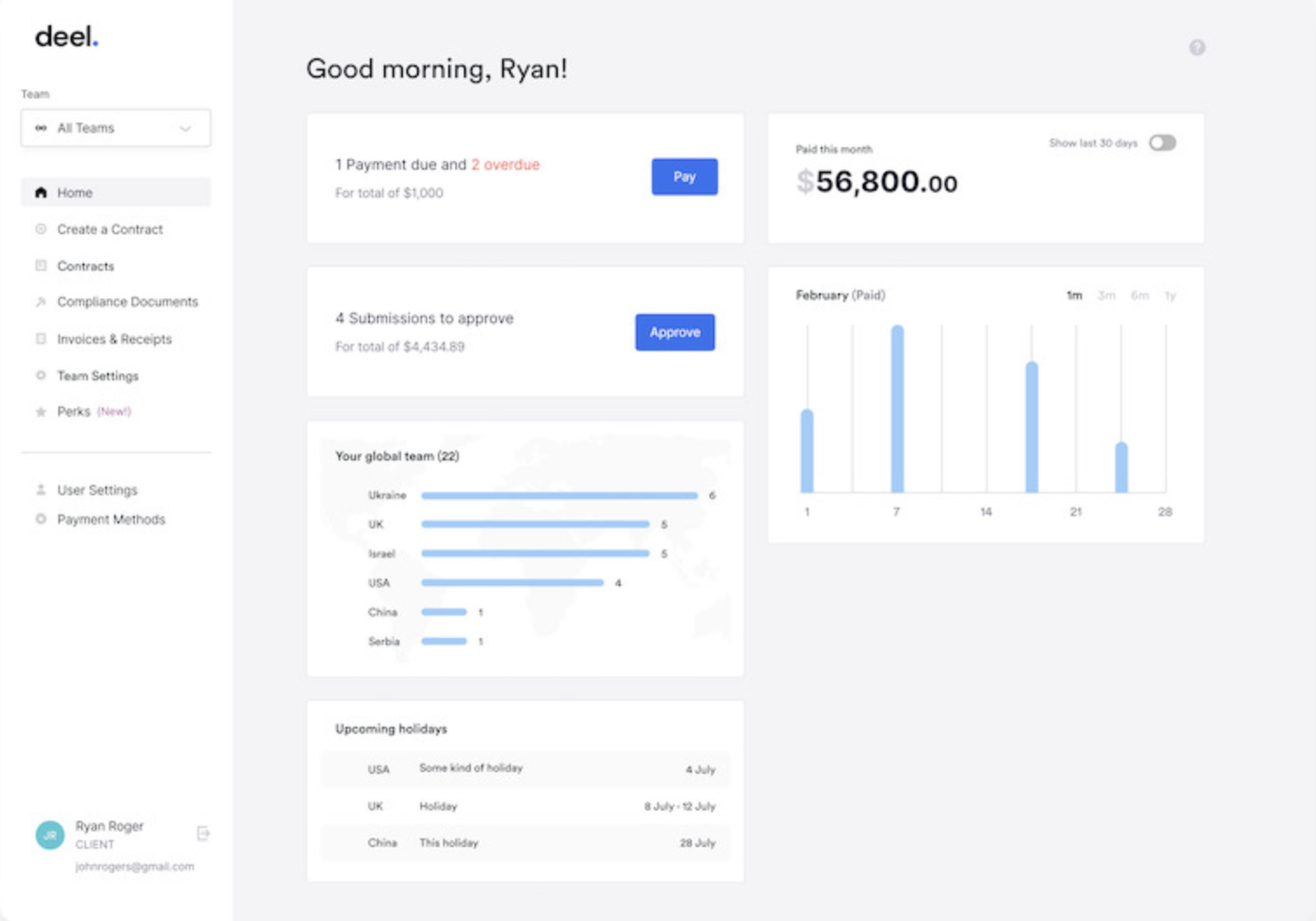Image resolution: width=1316 pixels, height=921 pixels.
Task: Open Payment Methods menu item
Action: pos(111,519)
